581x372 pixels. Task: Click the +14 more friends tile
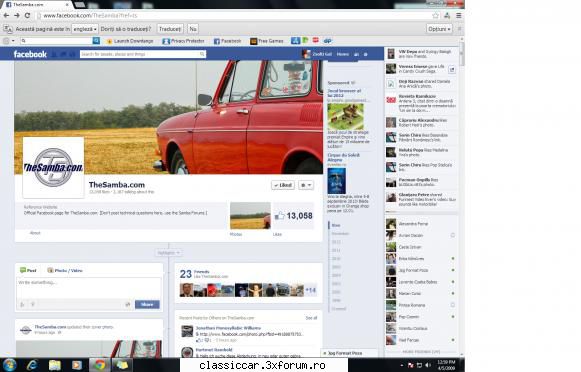click(x=310, y=290)
